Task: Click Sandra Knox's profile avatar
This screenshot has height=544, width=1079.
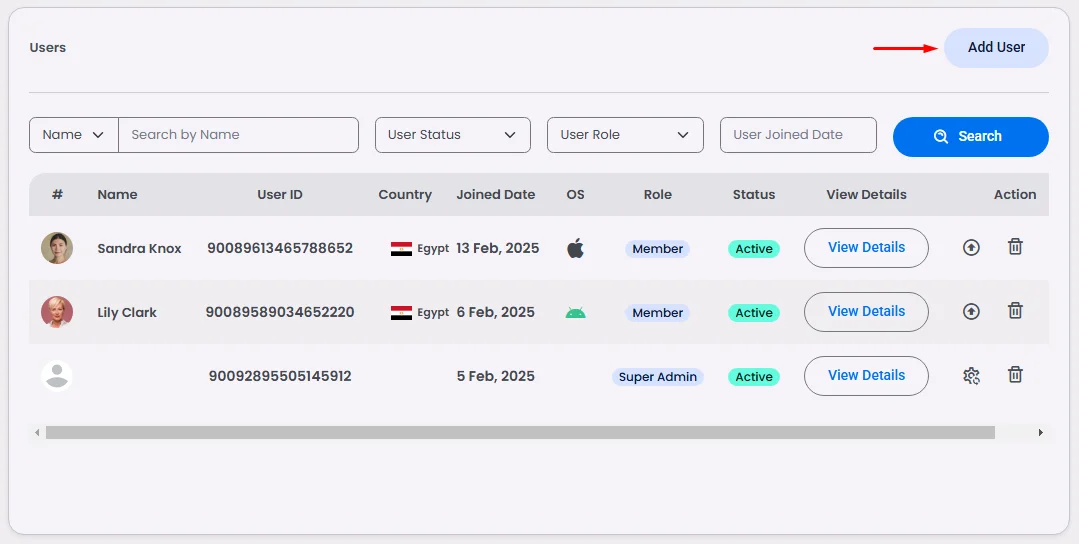Action: pos(57,248)
